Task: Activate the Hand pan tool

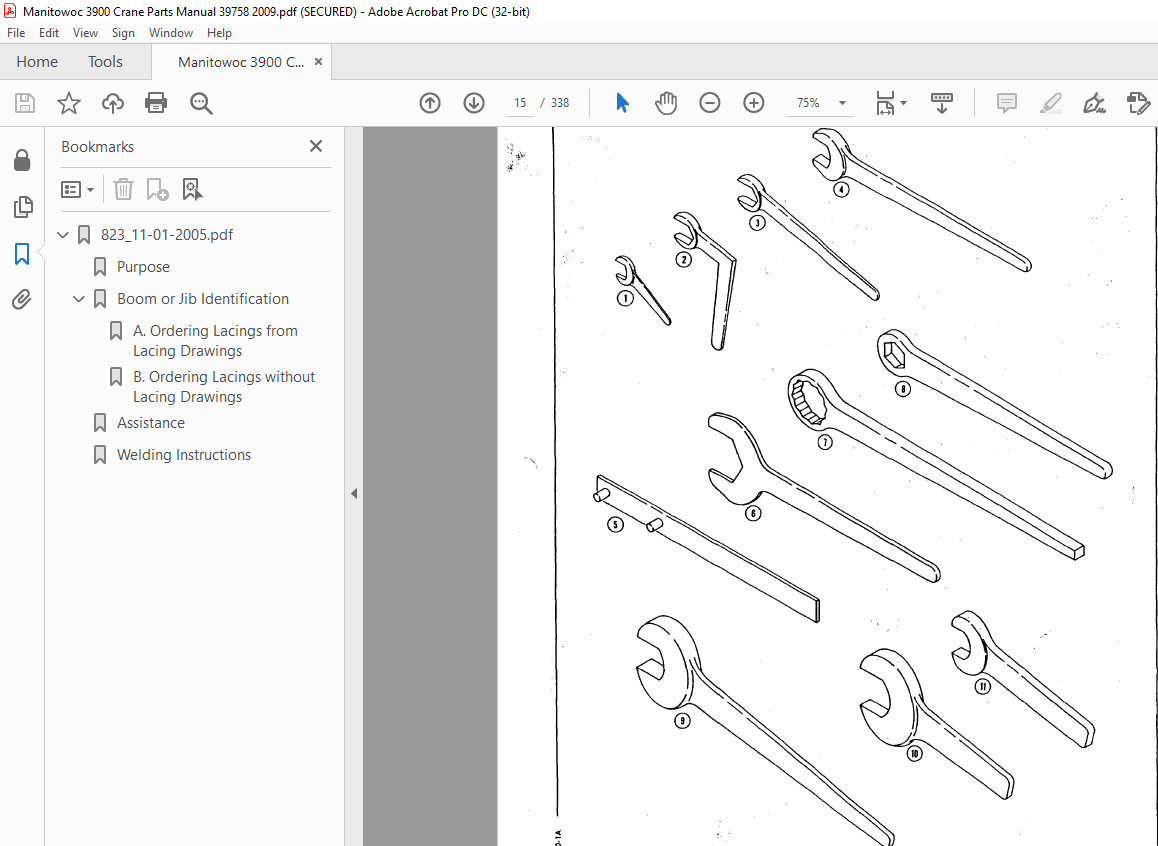Action: click(x=665, y=103)
